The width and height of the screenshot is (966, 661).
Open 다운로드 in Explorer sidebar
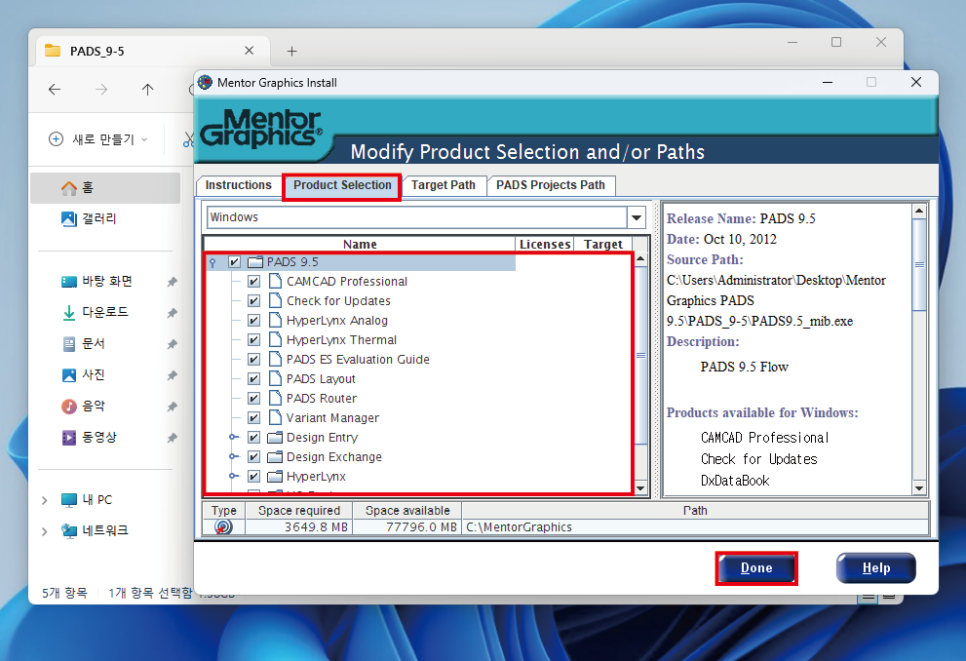click(105, 312)
